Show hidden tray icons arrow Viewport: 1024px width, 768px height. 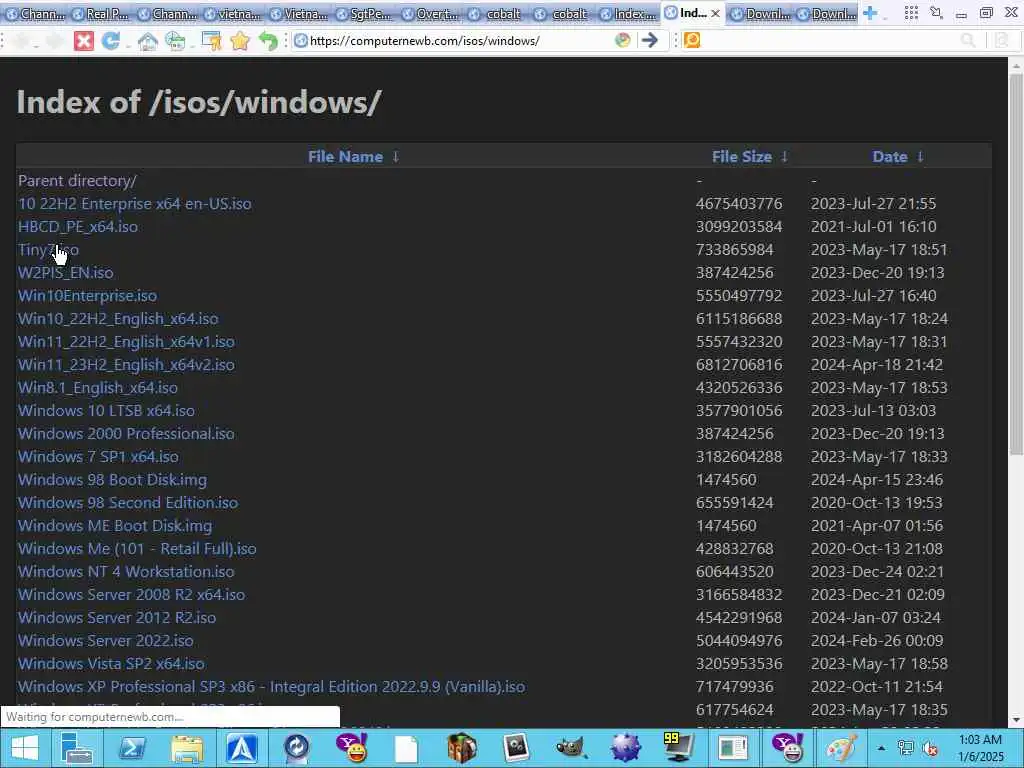click(x=882, y=748)
